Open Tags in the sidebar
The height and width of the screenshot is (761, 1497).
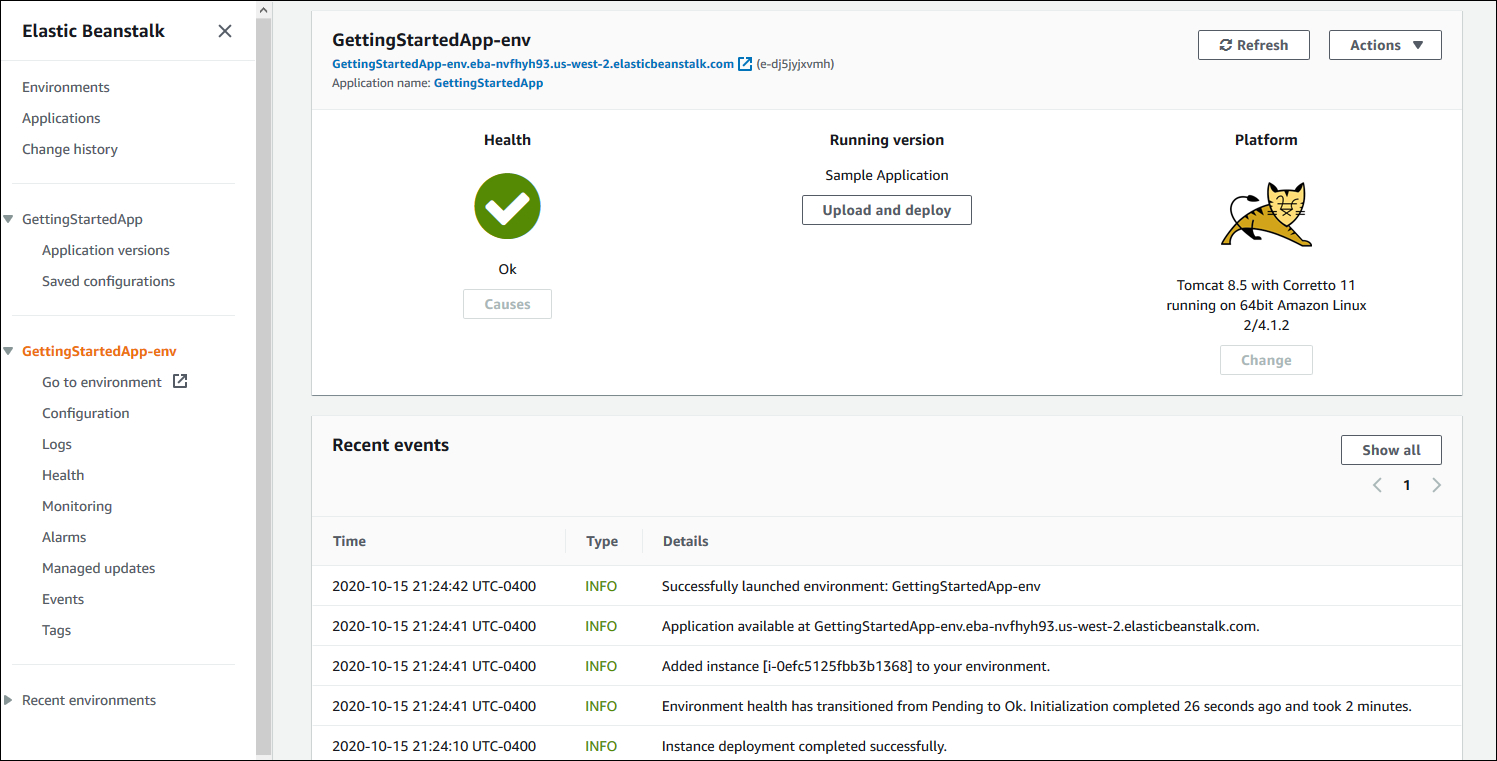click(x=57, y=630)
